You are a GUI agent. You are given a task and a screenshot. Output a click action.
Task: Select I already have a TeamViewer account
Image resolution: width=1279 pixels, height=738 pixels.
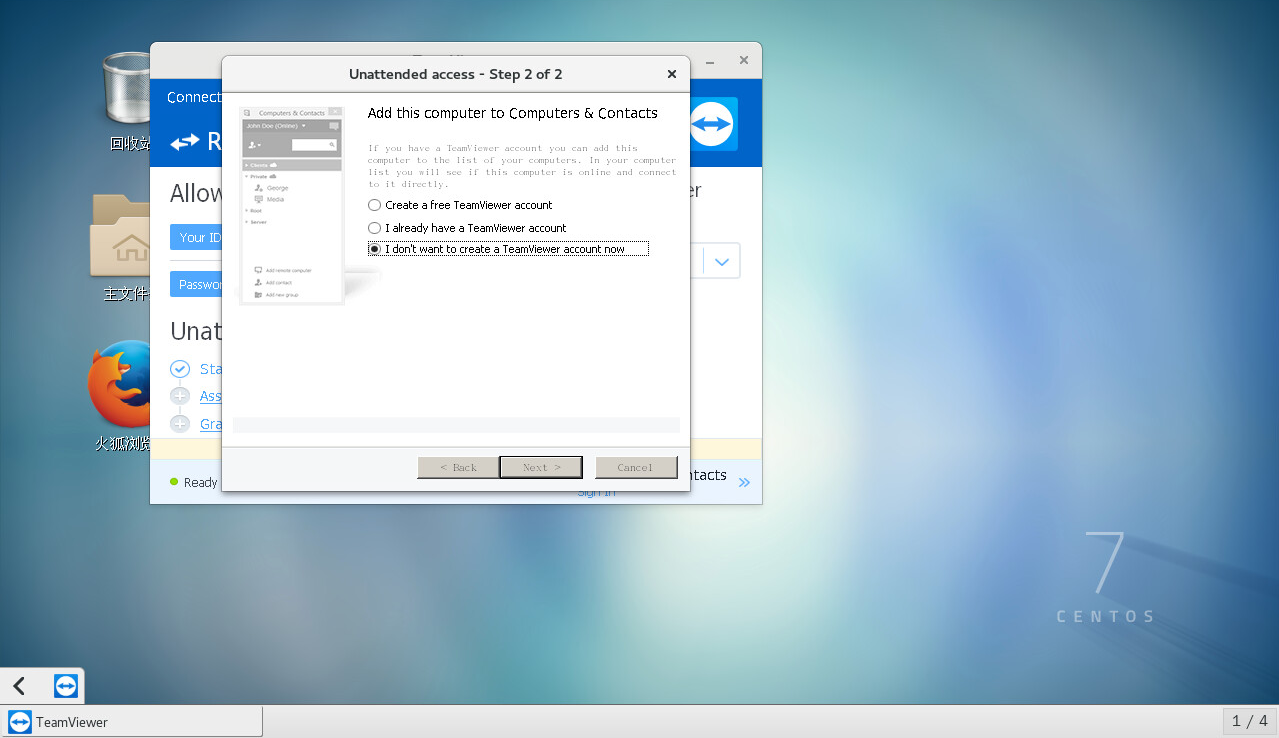tap(374, 227)
